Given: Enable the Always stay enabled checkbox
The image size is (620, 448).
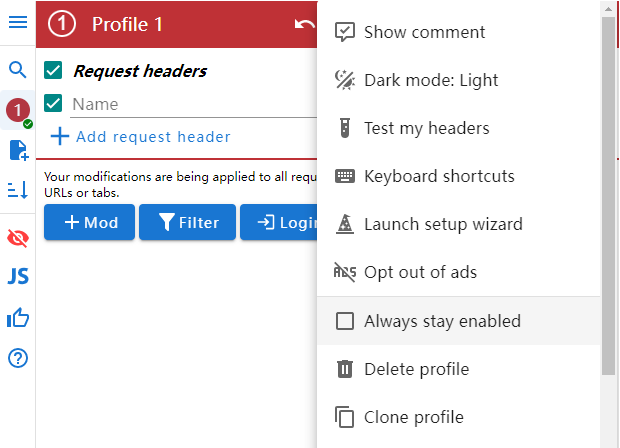Looking at the screenshot, I should point(345,321).
